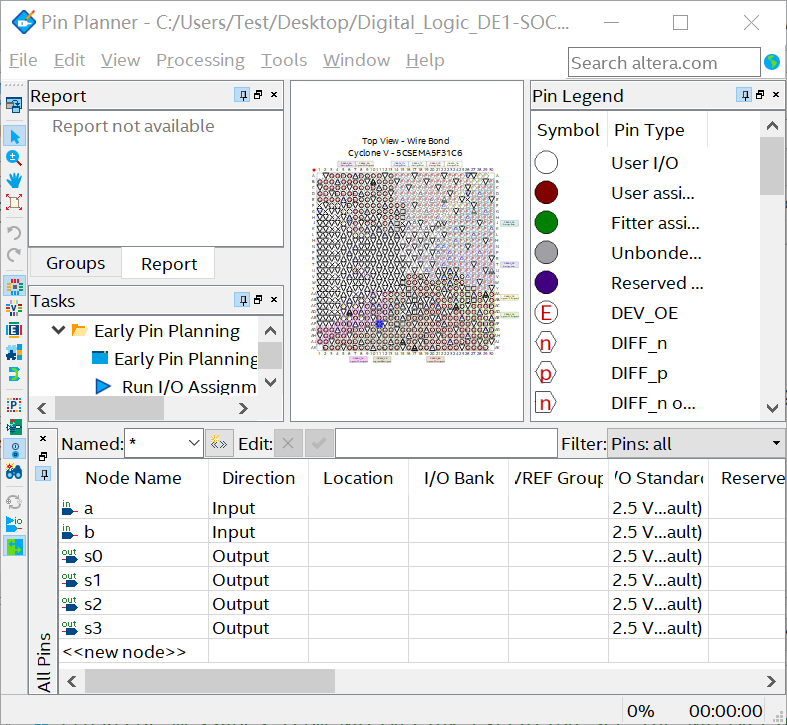
Task: Click the green board toolbar icon
Action: pos(14,427)
